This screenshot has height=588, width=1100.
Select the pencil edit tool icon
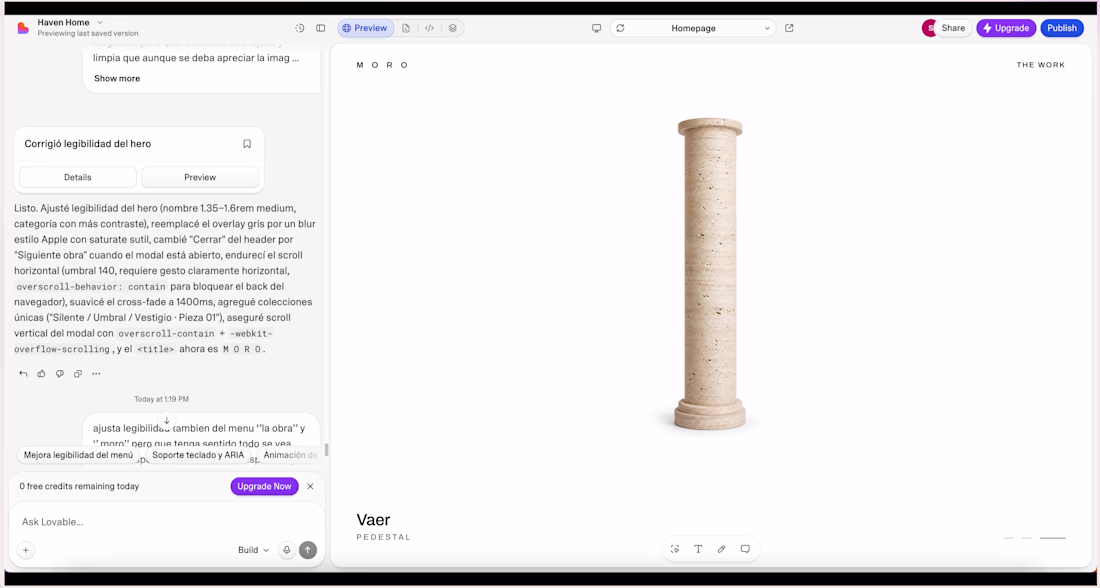[x=721, y=549]
